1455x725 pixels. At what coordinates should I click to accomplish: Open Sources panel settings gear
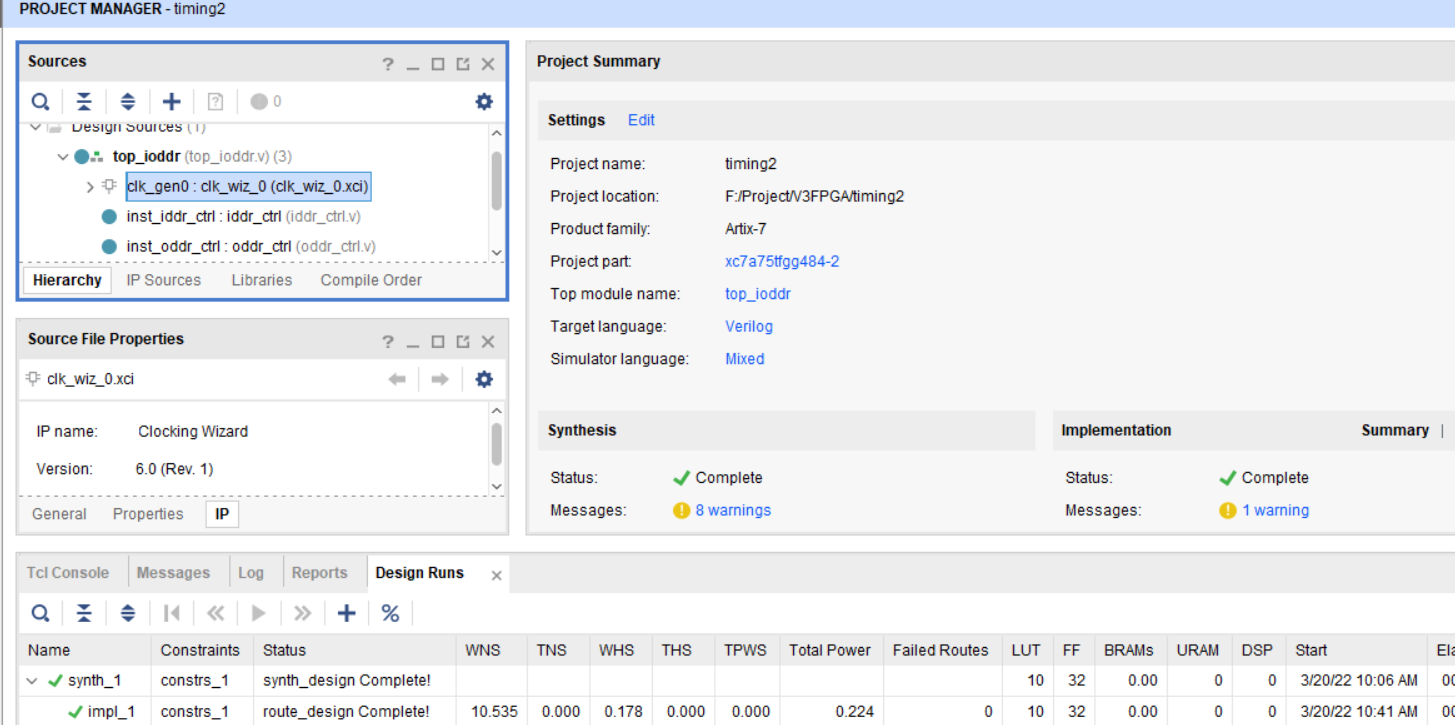[x=483, y=101]
